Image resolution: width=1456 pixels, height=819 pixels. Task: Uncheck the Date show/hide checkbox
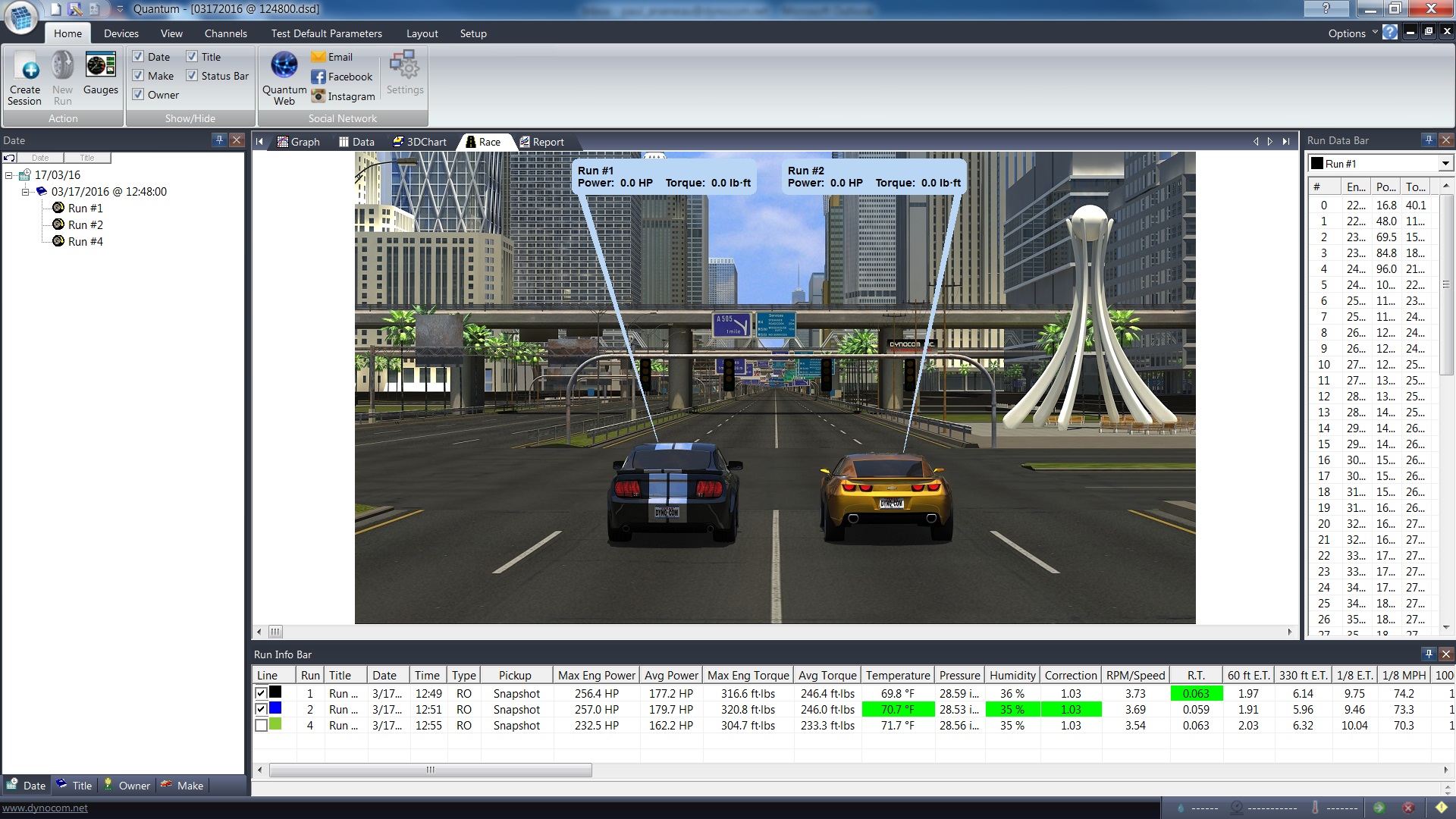click(138, 56)
